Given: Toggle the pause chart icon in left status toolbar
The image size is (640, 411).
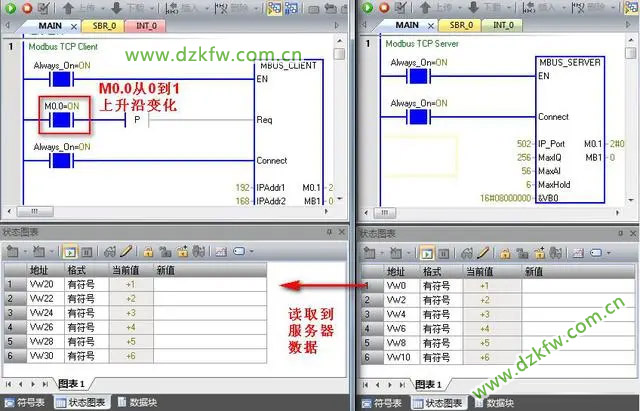Looking at the screenshot, I should pyautogui.click(x=84, y=252).
